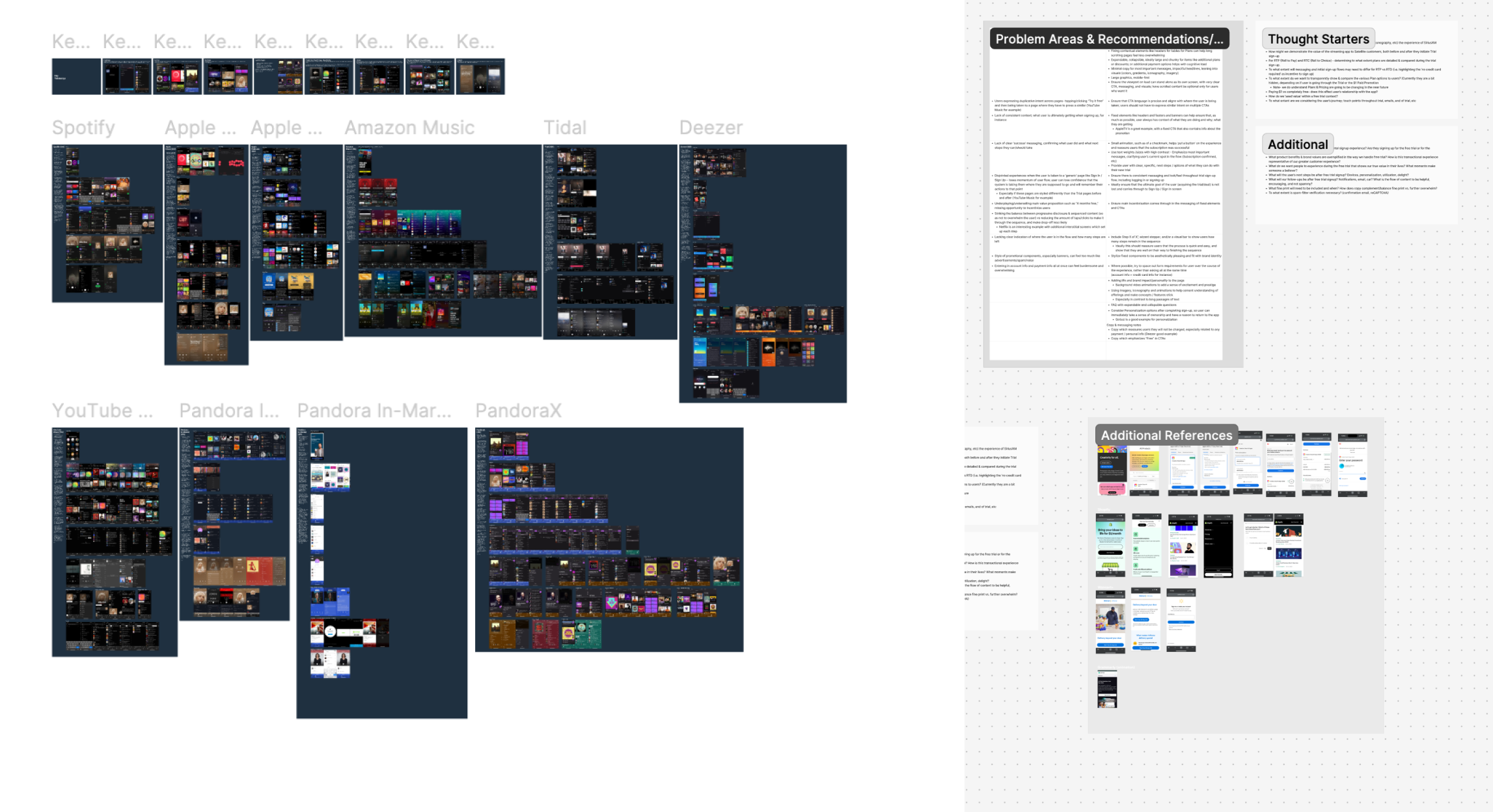1493x812 pixels.
Task: Click inside the PandoraX frame canvas
Action: [x=609, y=539]
